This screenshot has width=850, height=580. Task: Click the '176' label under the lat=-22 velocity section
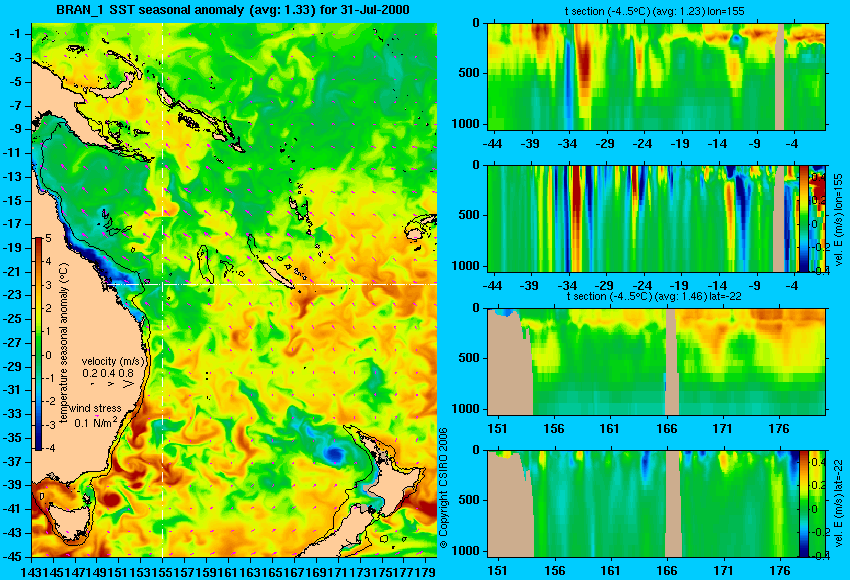coord(780,571)
